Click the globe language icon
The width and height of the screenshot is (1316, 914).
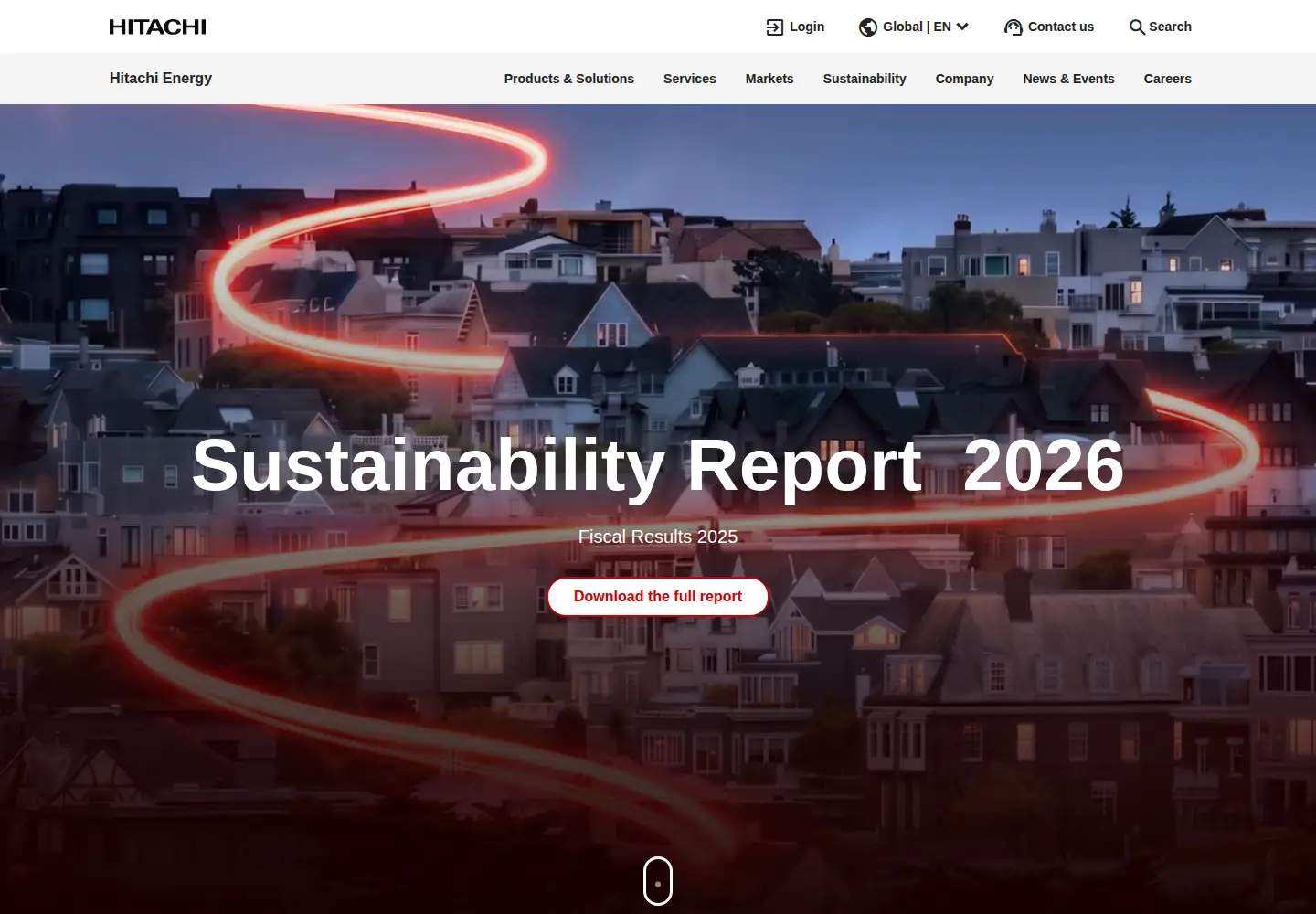tap(868, 27)
